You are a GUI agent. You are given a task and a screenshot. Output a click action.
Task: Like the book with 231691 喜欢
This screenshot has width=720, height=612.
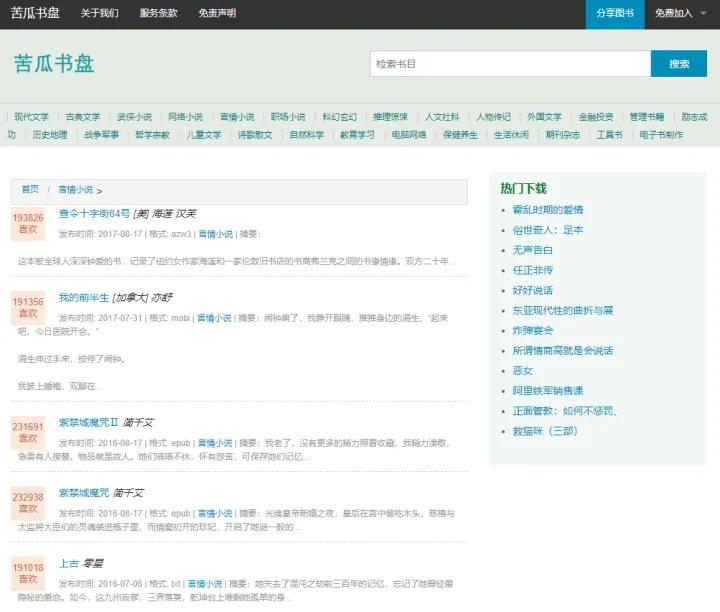[x=28, y=432]
